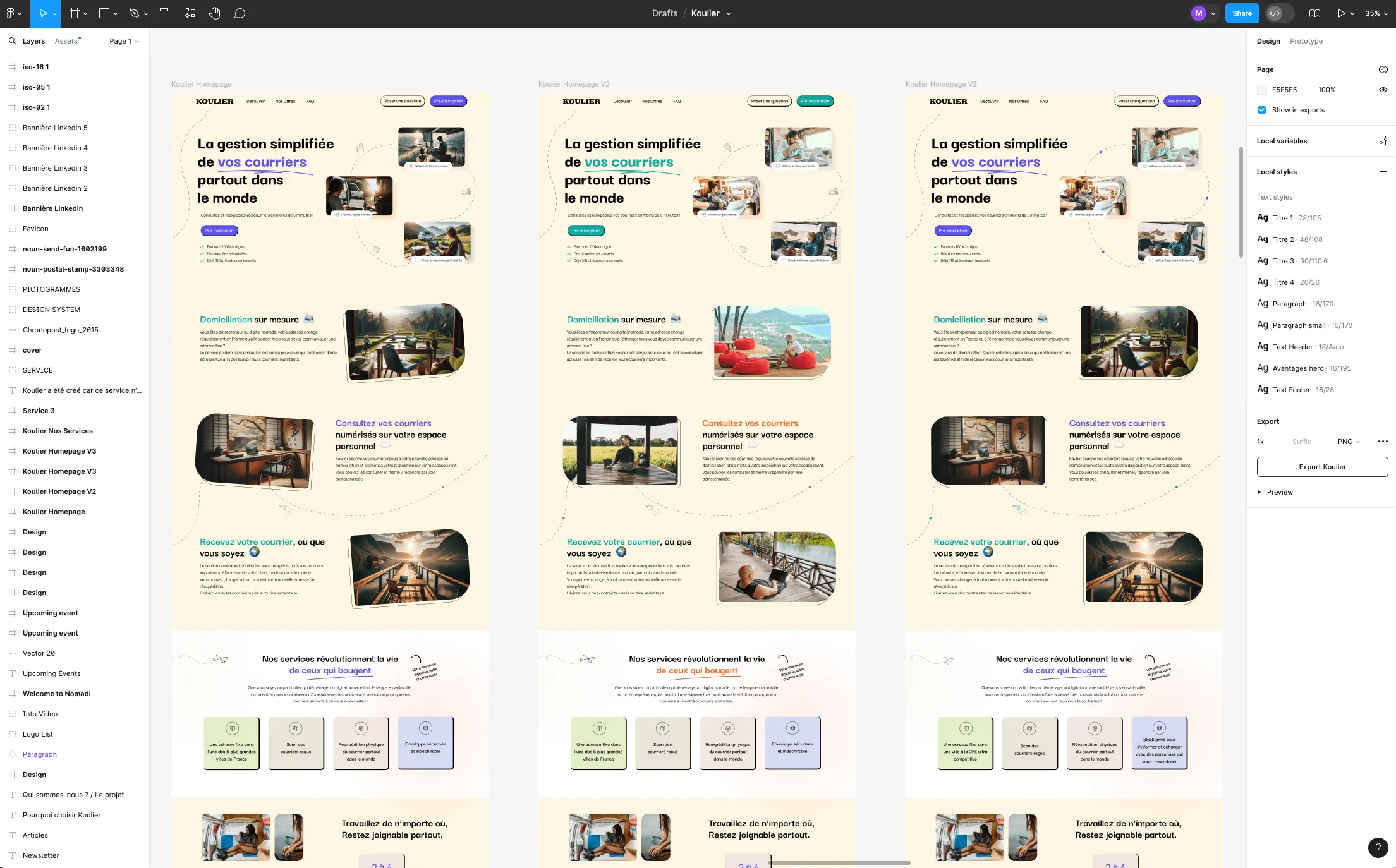Switch to the Layers tab
The image size is (1396, 868).
click(x=33, y=41)
